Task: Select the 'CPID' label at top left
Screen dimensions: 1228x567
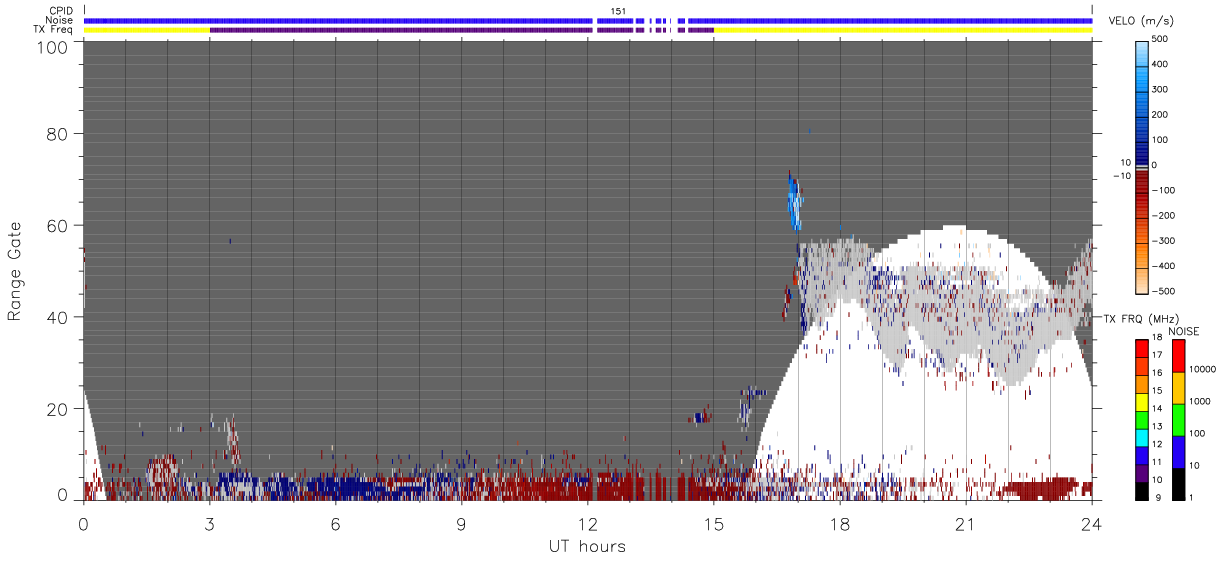Action: [61, 11]
